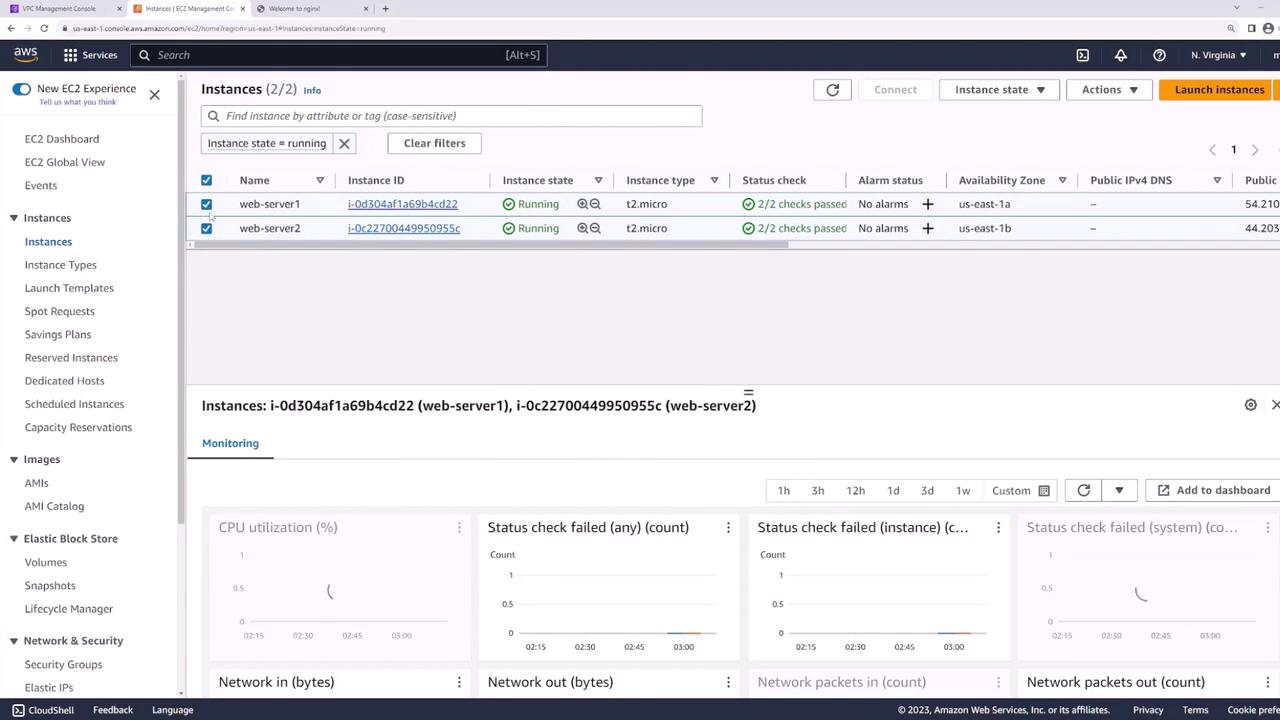Open the notifications bell
The width and height of the screenshot is (1280, 720).
pyautogui.click(x=1121, y=55)
